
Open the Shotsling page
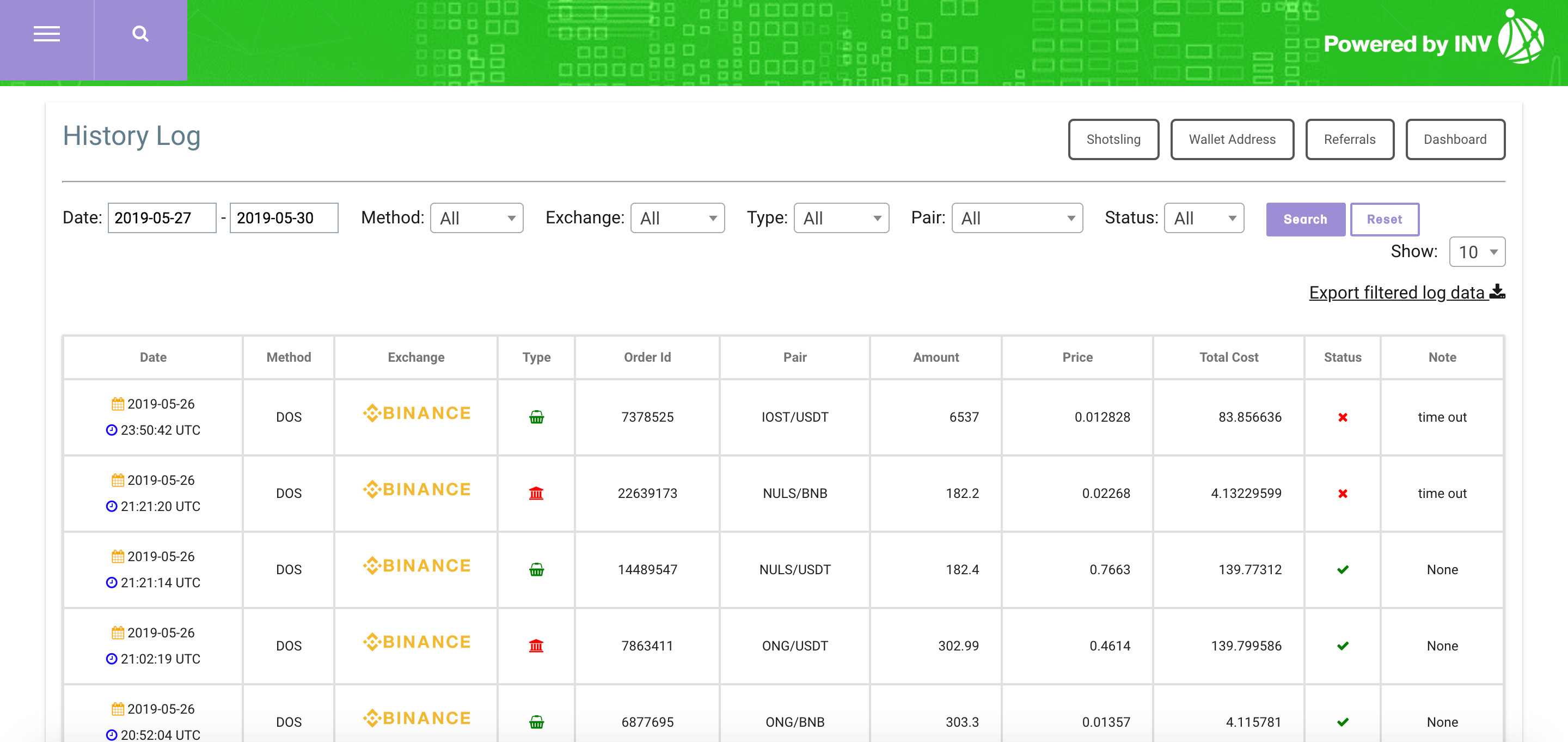coord(1113,139)
